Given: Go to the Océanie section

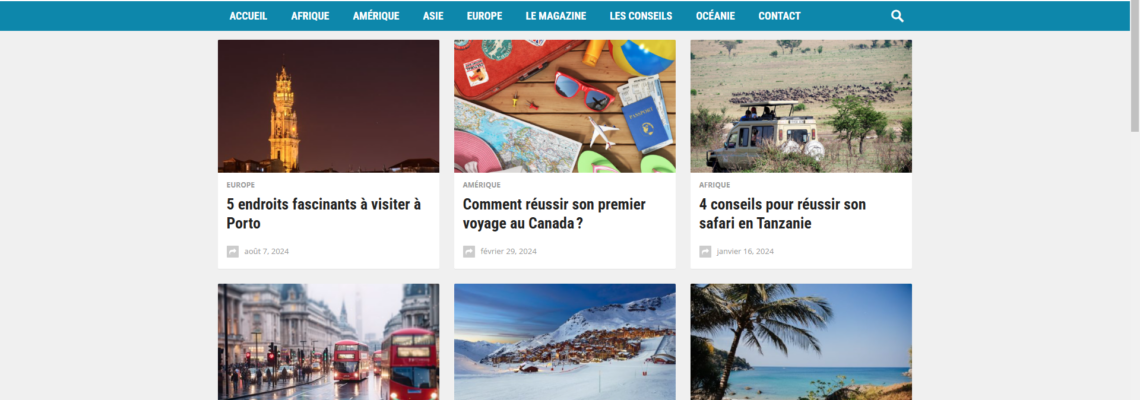Looking at the screenshot, I should 715,16.
